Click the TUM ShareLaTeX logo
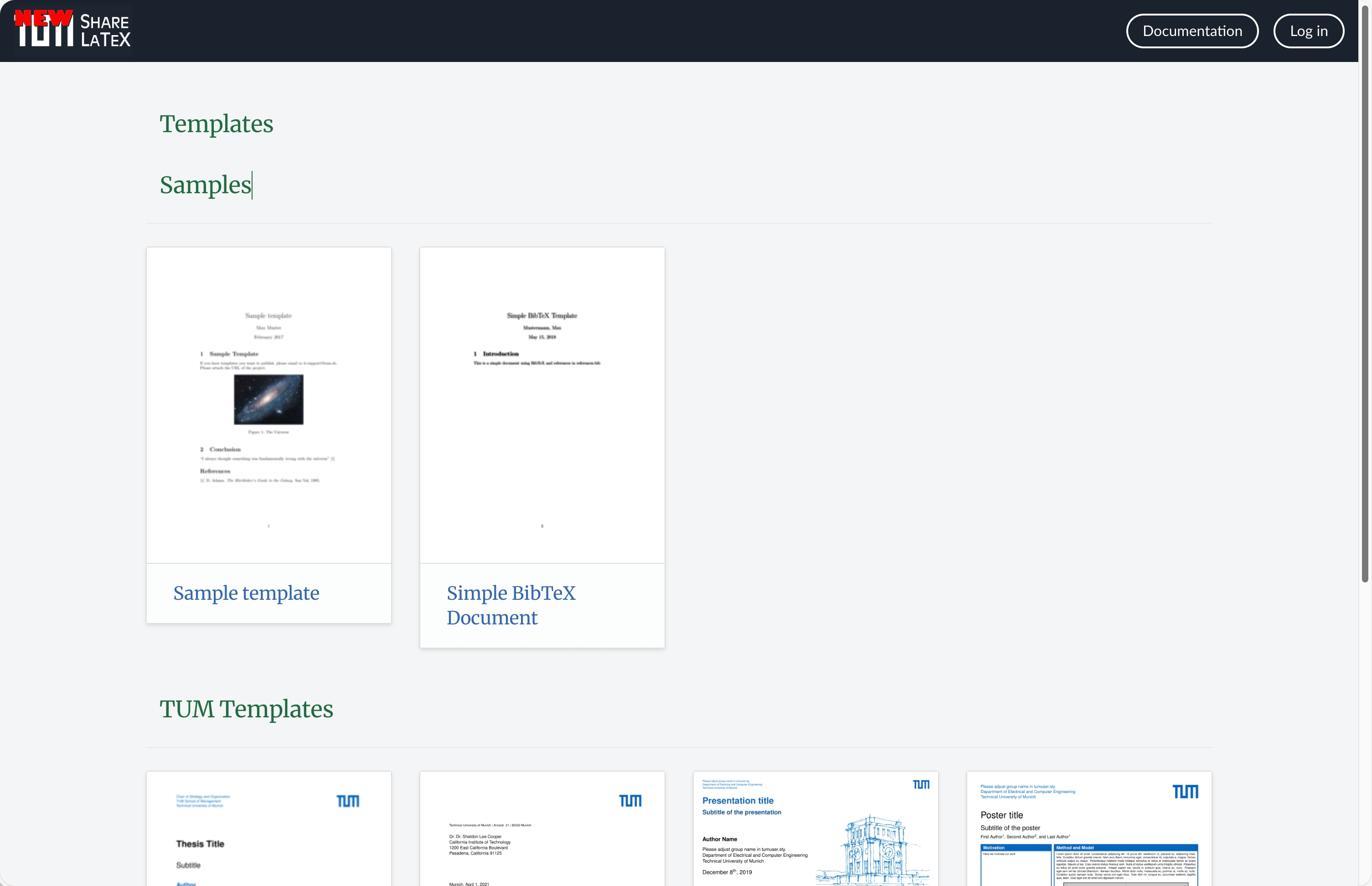1372x886 pixels. [73, 29]
